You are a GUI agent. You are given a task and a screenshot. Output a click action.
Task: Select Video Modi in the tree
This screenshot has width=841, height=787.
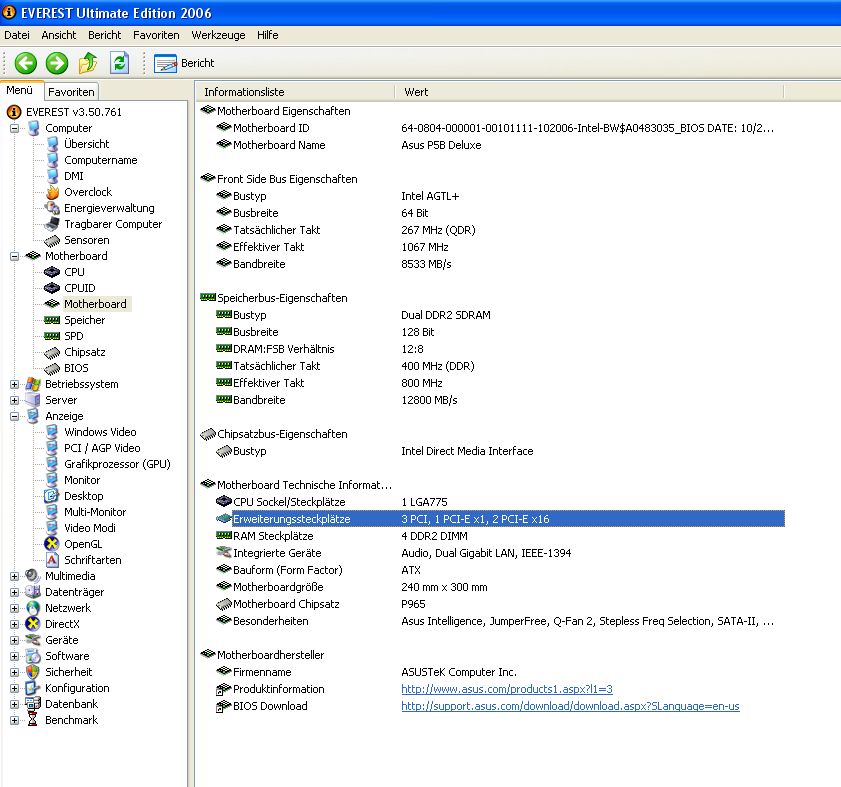coord(90,528)
